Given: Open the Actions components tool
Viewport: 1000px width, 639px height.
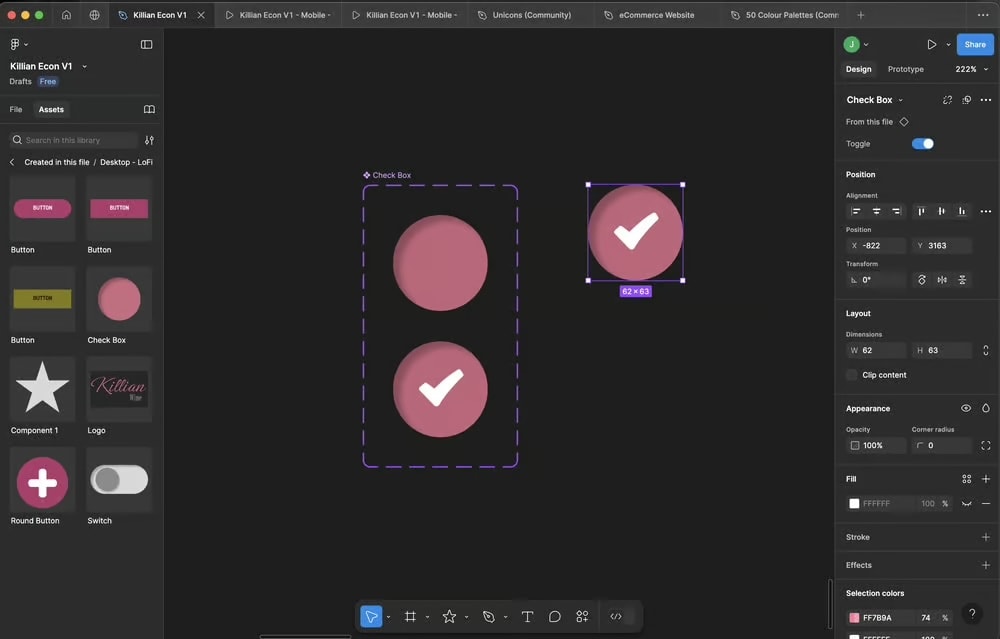Looking at the screenshot, I should [x=582, y=616].
